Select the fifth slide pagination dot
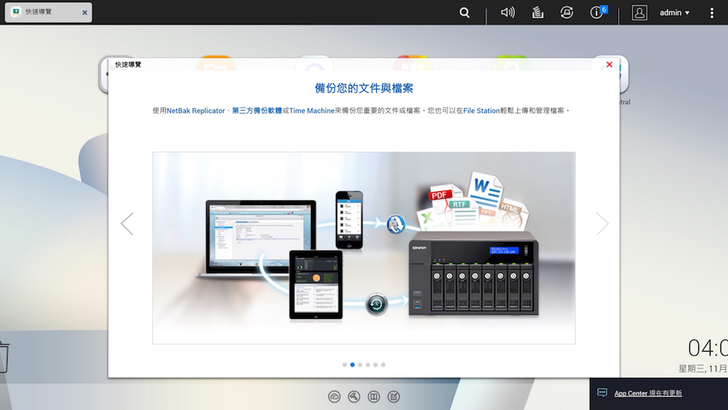Image resolution: width=728 pixels, height=410 pixels. 376,365
